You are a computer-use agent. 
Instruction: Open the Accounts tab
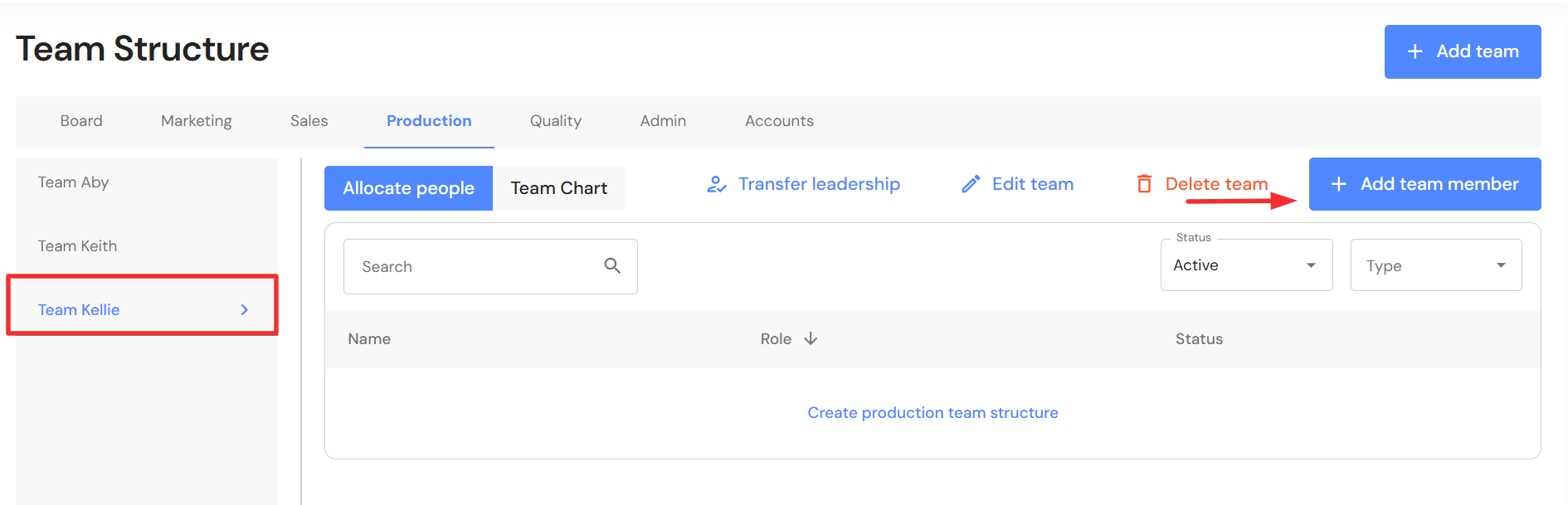click(x=779, y=121)
